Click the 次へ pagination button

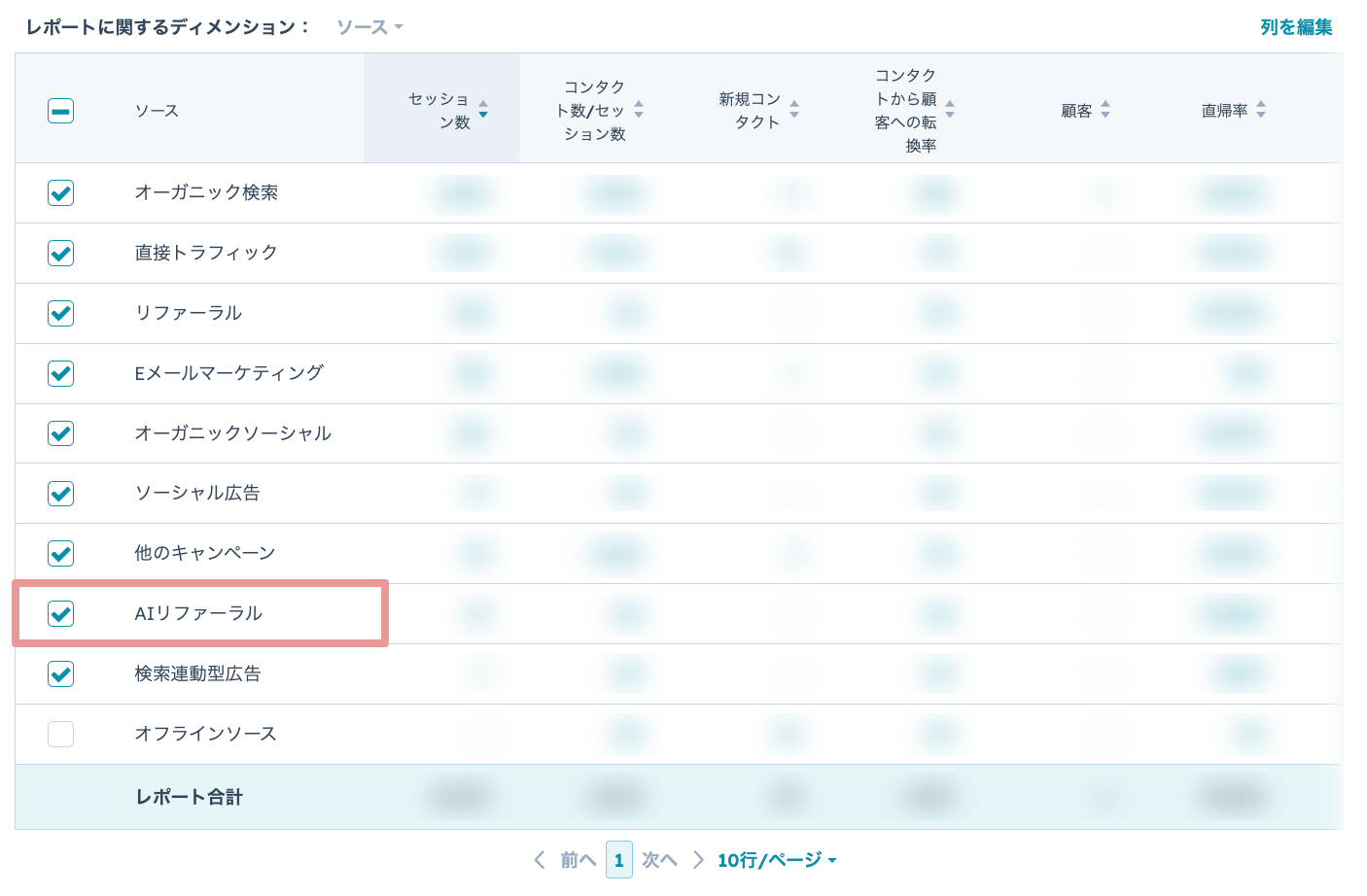[659, 860]
